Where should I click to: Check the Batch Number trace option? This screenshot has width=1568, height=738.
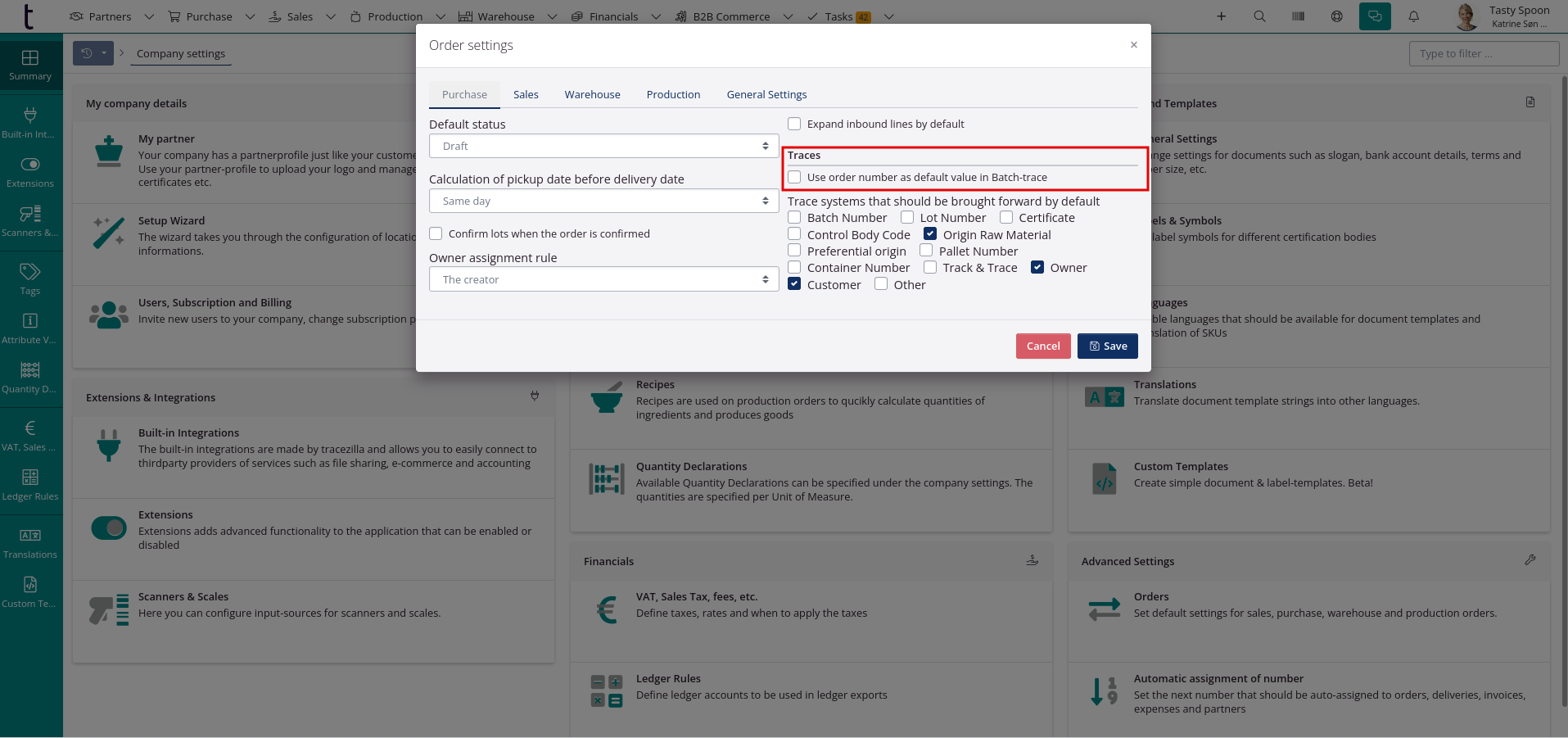tap(794, 218)
